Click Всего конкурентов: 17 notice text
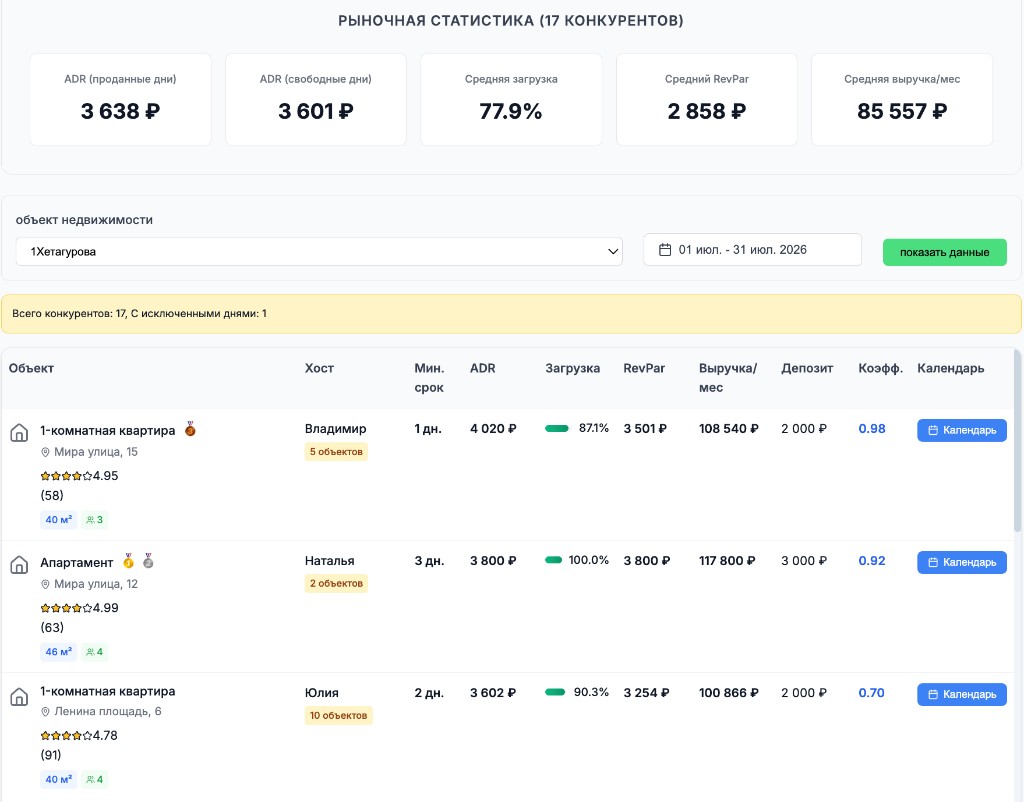1024x802 pixels. (x=139, y=313)
